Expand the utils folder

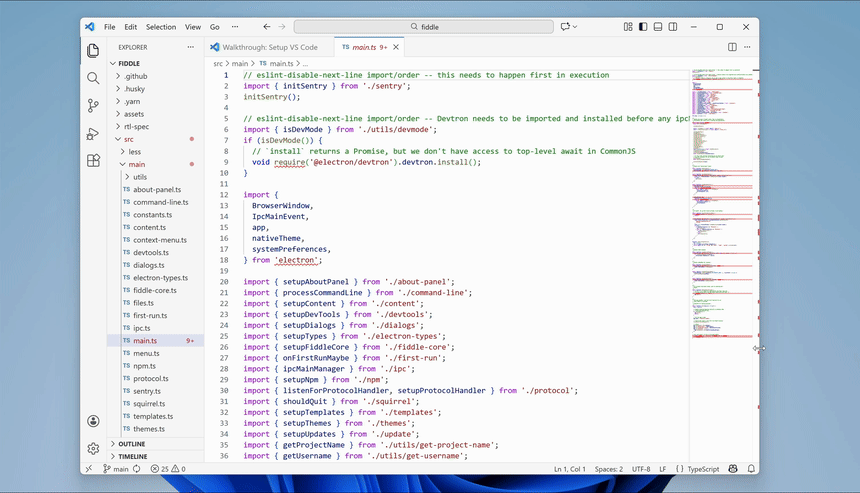[x=139, y=177]
